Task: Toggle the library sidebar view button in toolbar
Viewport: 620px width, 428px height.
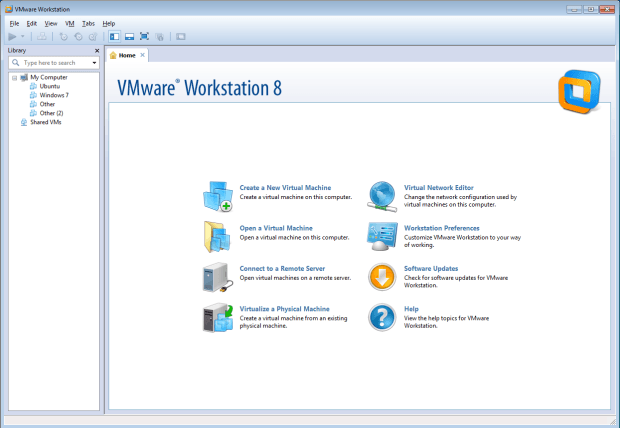Action: pos(114,36)
